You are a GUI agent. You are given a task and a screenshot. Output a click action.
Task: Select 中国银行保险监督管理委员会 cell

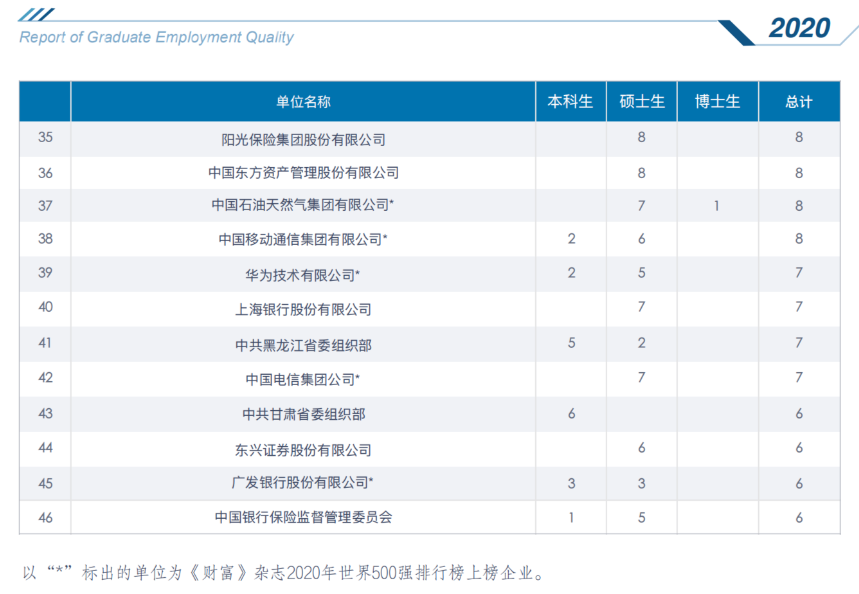click(303, 517)
